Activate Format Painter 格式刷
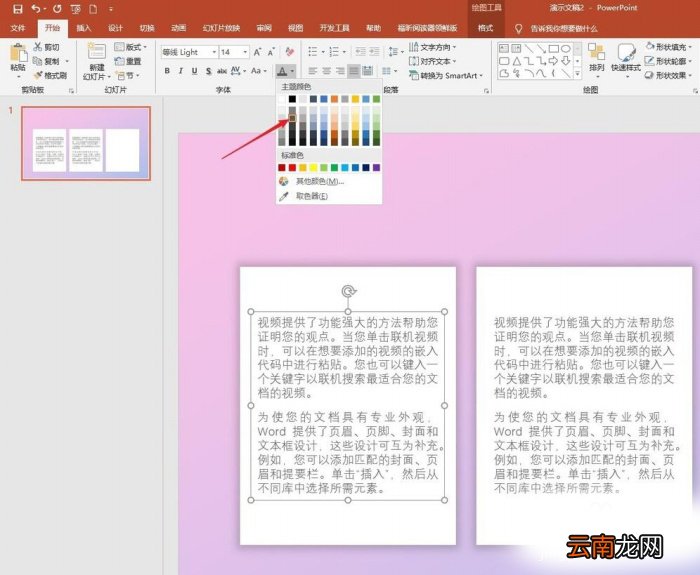Viewport: 700px width, 575px height. [50, 75]
